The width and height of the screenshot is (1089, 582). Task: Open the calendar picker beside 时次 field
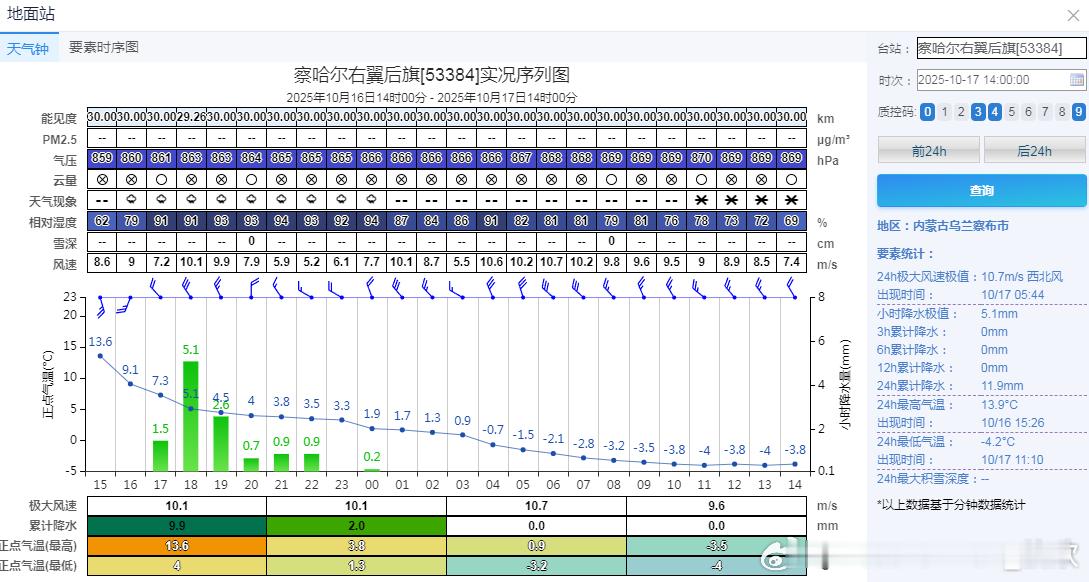1076,80
